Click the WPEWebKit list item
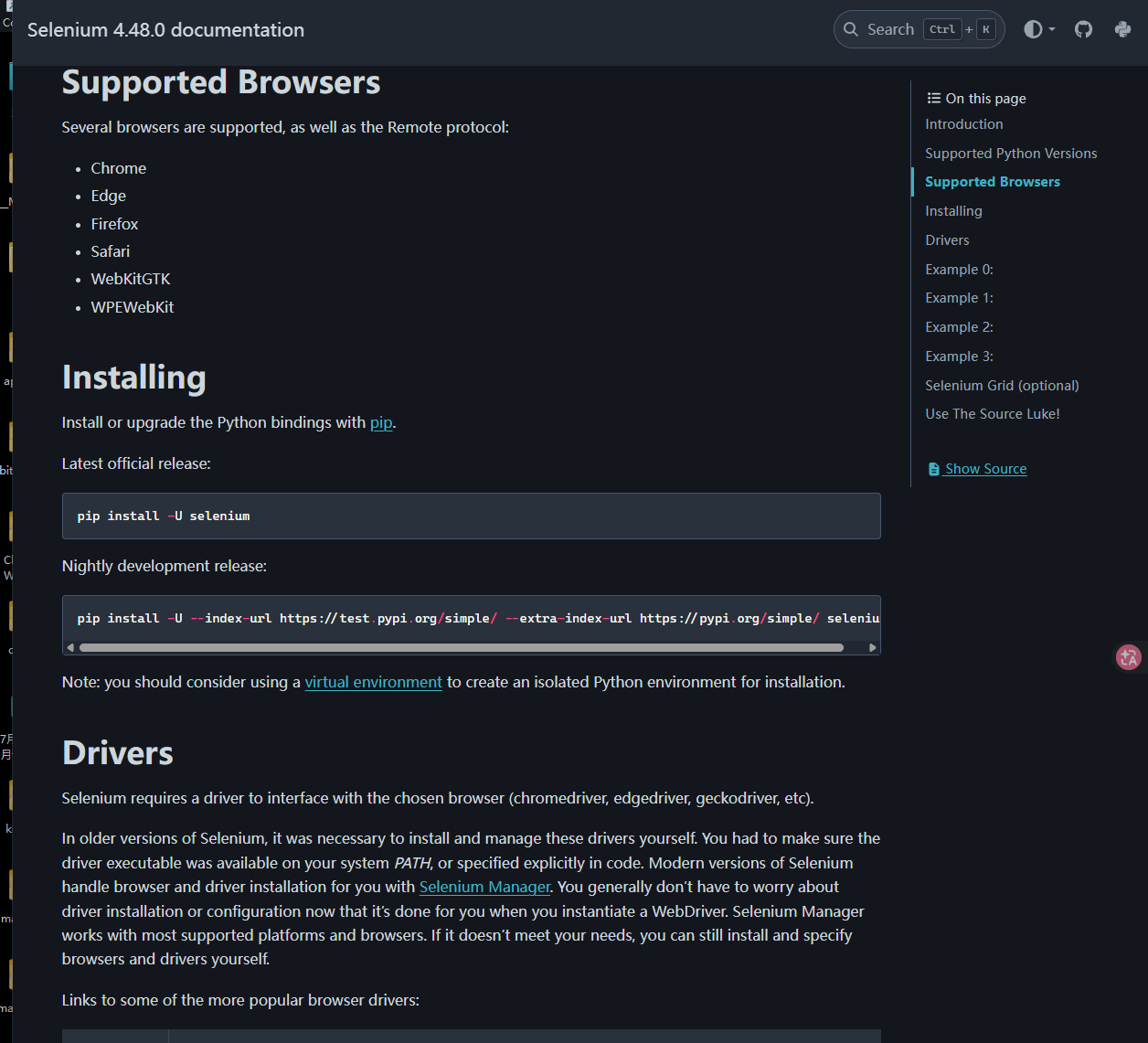 coord(133,307)
